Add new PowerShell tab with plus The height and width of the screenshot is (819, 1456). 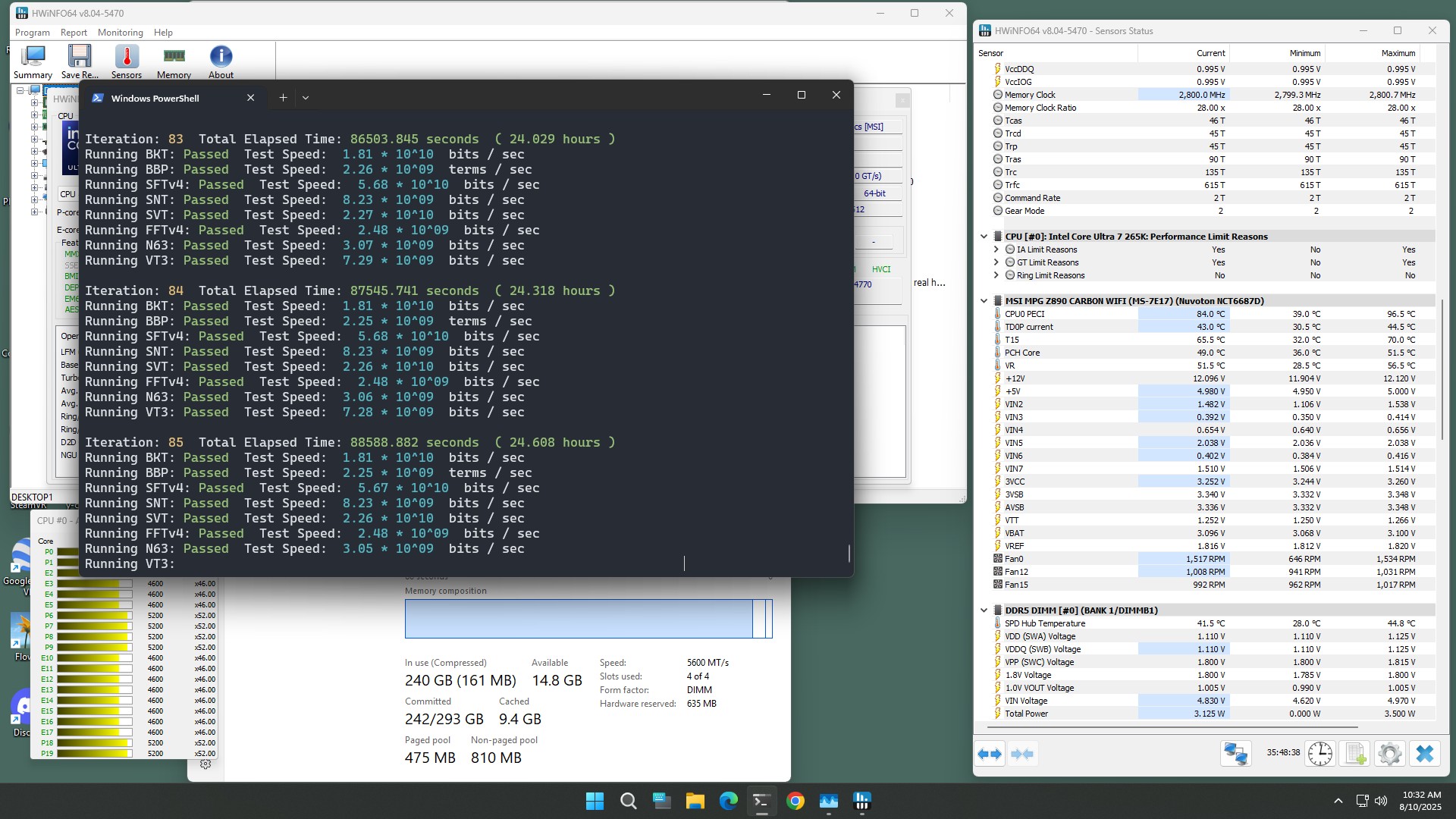tap(283, 98)
